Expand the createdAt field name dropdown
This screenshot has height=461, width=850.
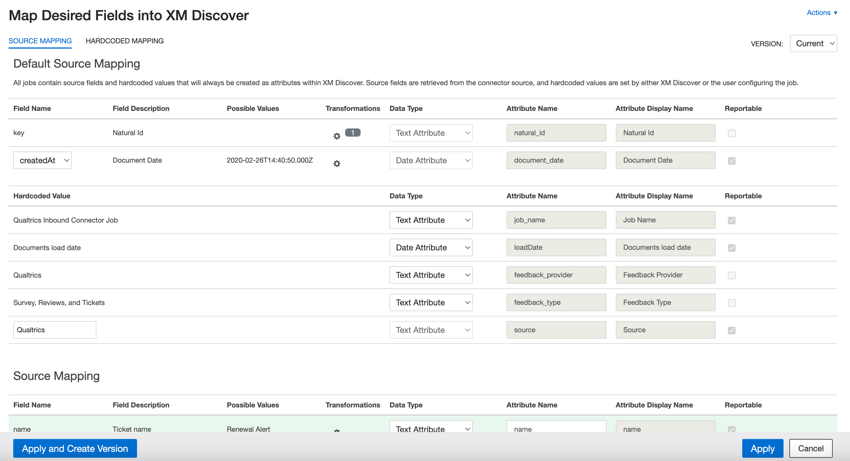(x=42, y=160)
